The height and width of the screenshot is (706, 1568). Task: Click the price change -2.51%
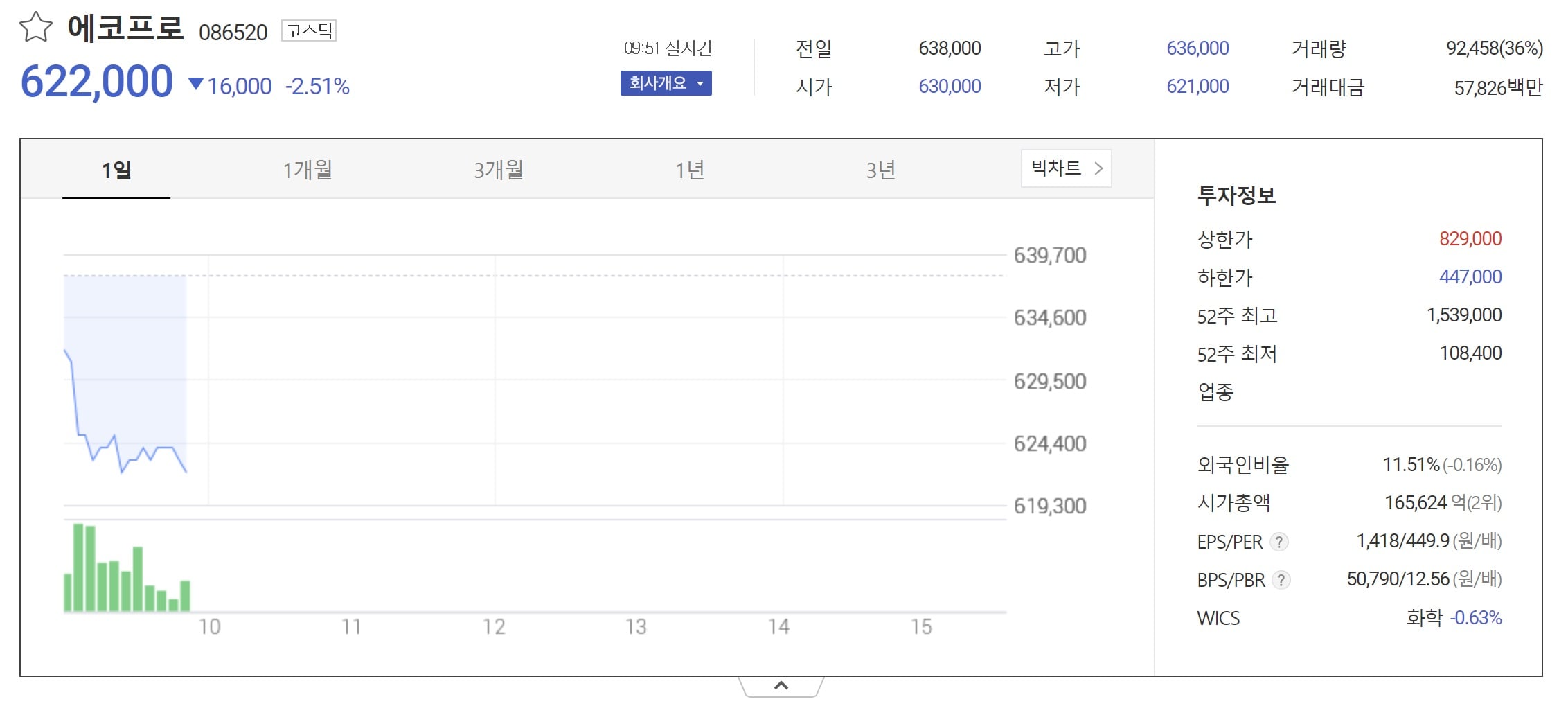point(317,86)
